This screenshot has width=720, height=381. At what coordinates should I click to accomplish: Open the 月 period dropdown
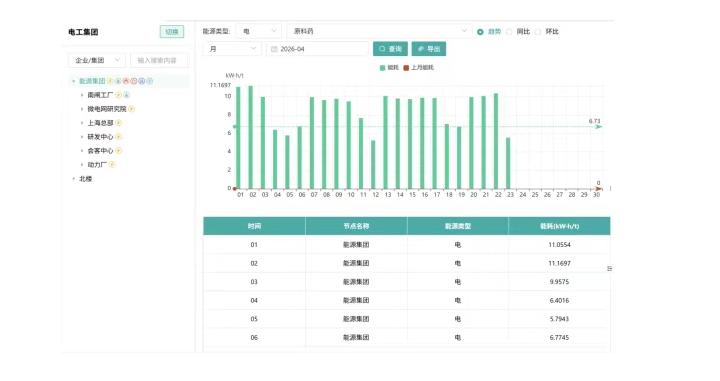coord(232,49)
